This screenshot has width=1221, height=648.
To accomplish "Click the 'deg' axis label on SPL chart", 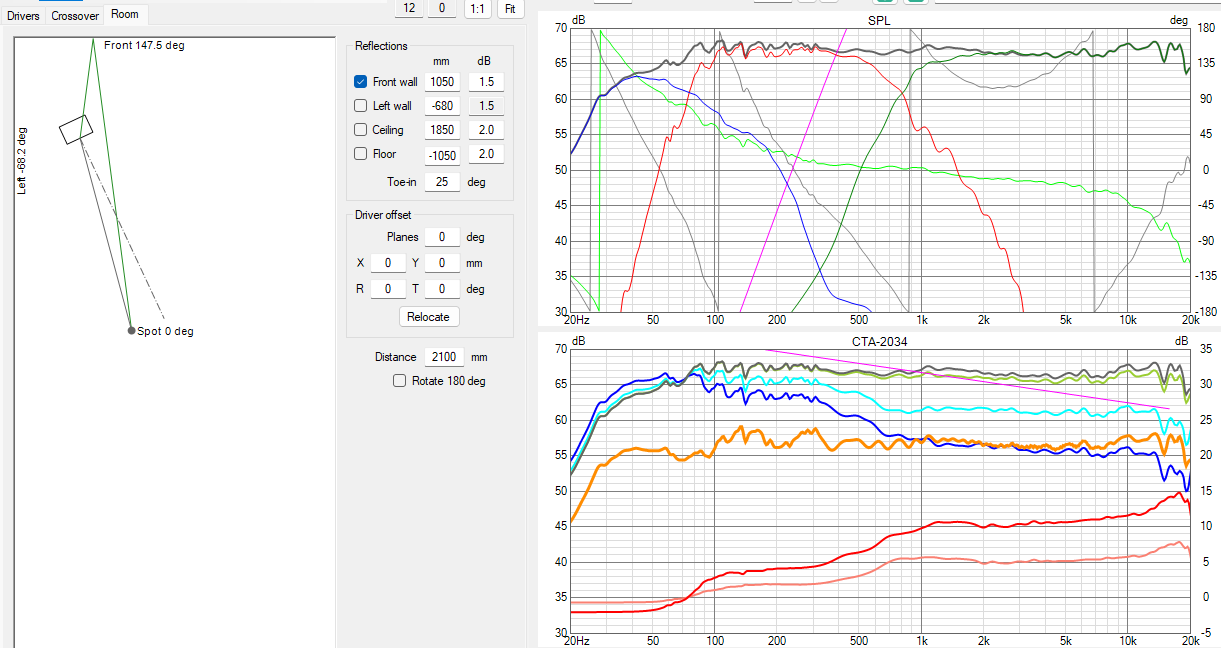I will (1178, 20).
